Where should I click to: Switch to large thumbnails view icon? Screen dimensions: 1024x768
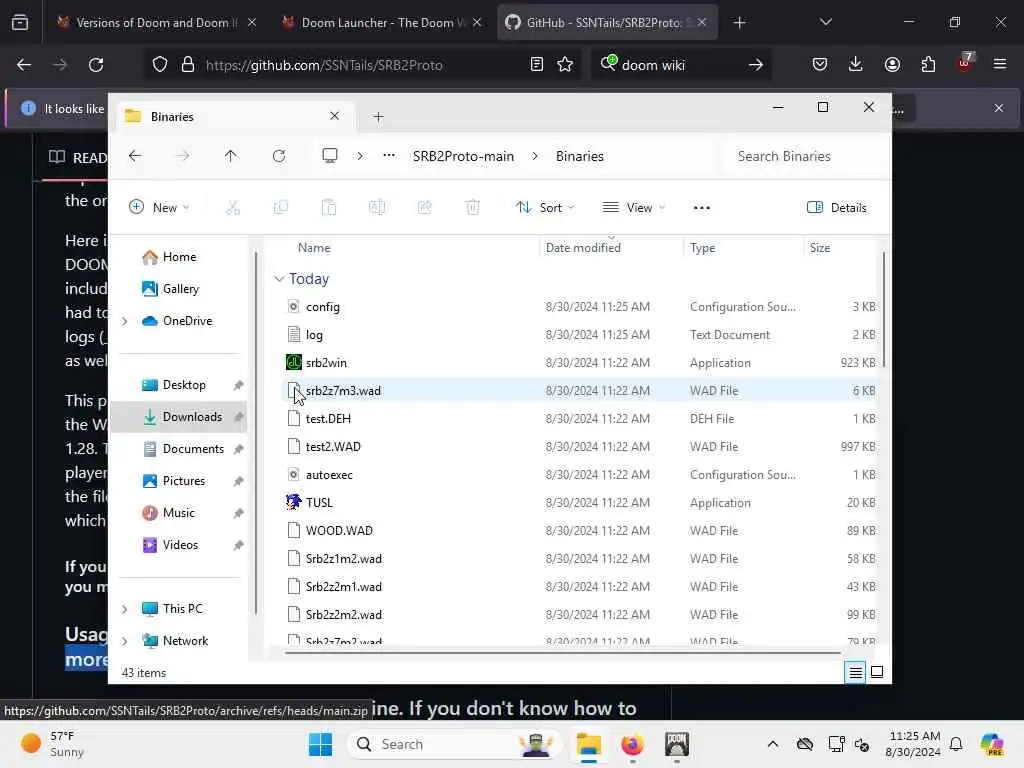[877, 672]
